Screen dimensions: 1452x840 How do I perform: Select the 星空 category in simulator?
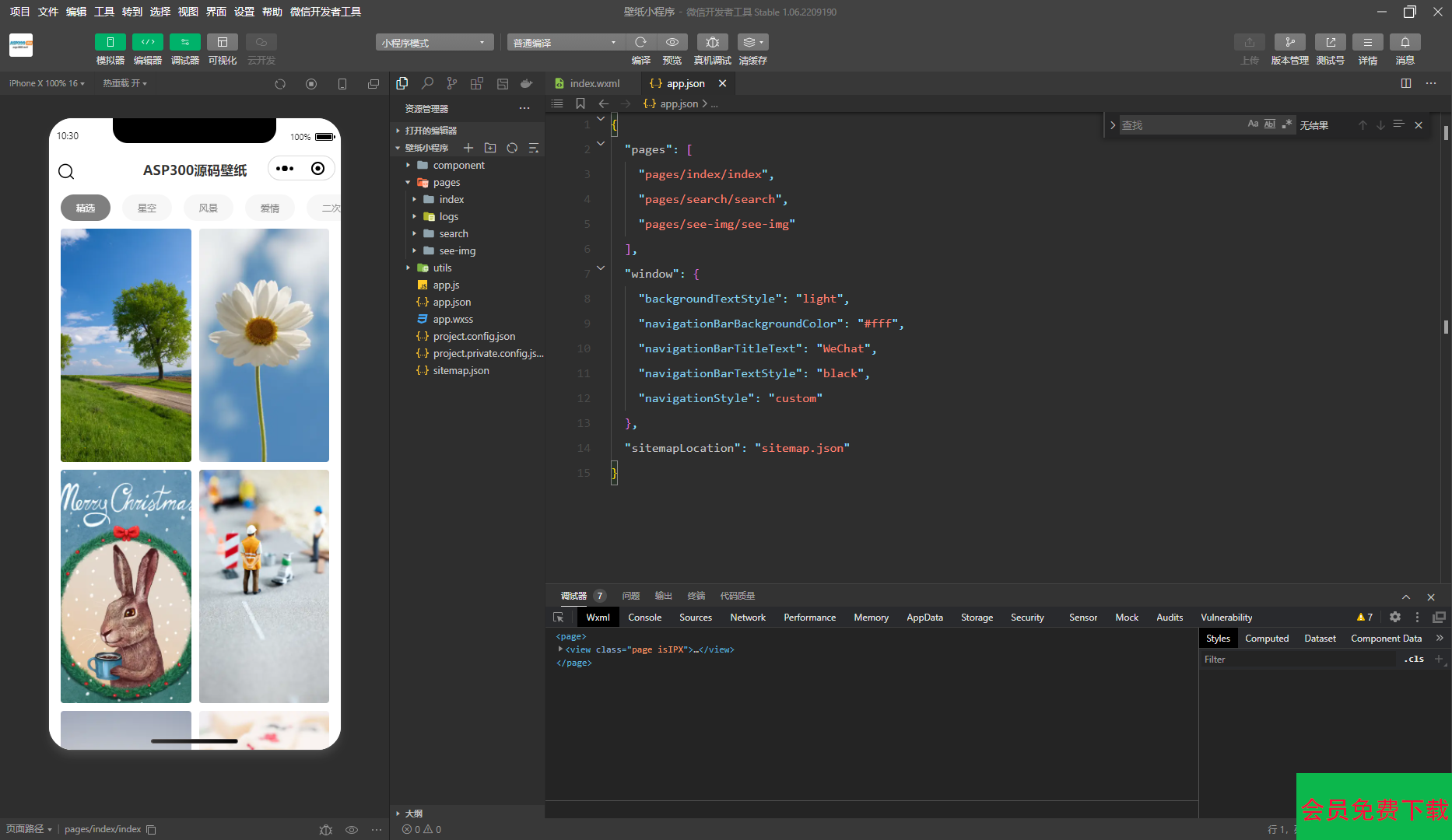(147, 208)
